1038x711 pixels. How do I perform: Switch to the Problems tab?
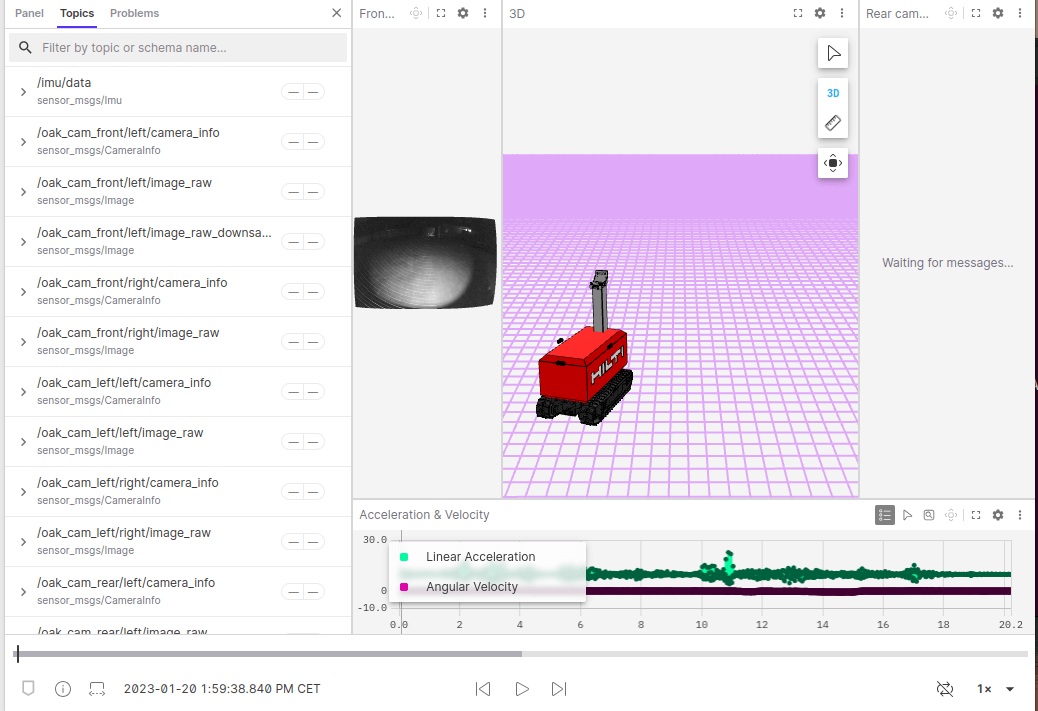[134, 13]
